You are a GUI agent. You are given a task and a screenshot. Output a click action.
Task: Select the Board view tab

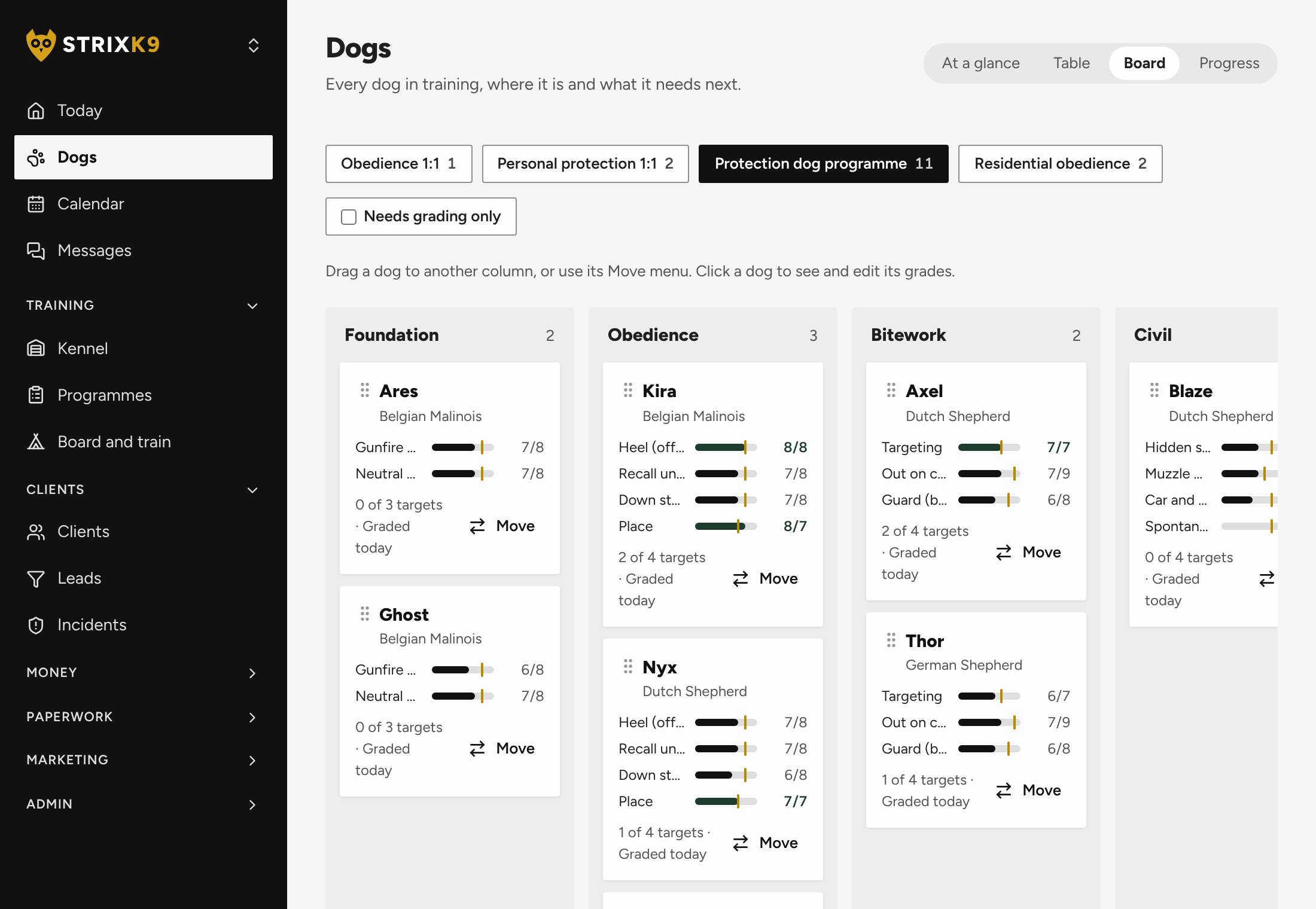click(x=1144, y=63)
